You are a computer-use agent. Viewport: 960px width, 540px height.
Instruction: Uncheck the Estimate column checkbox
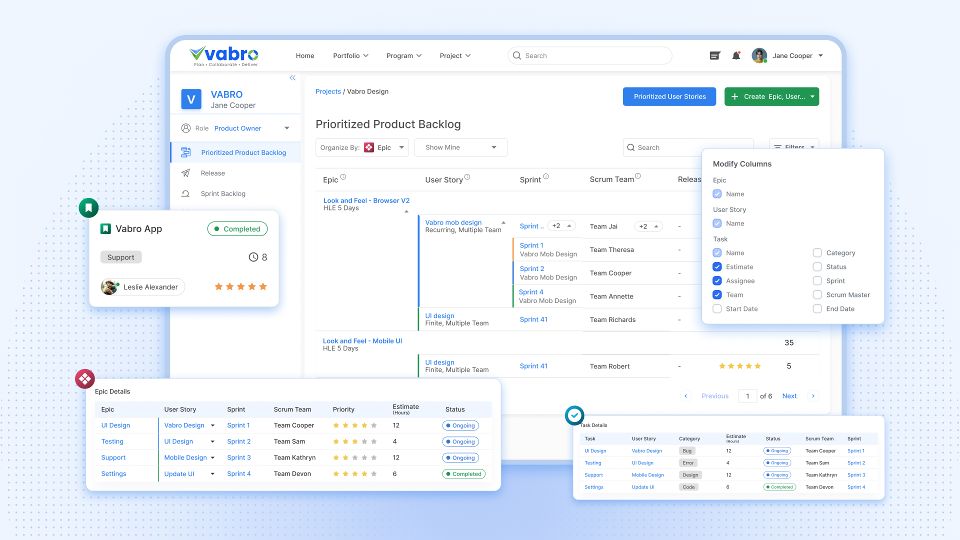[717, 267]
